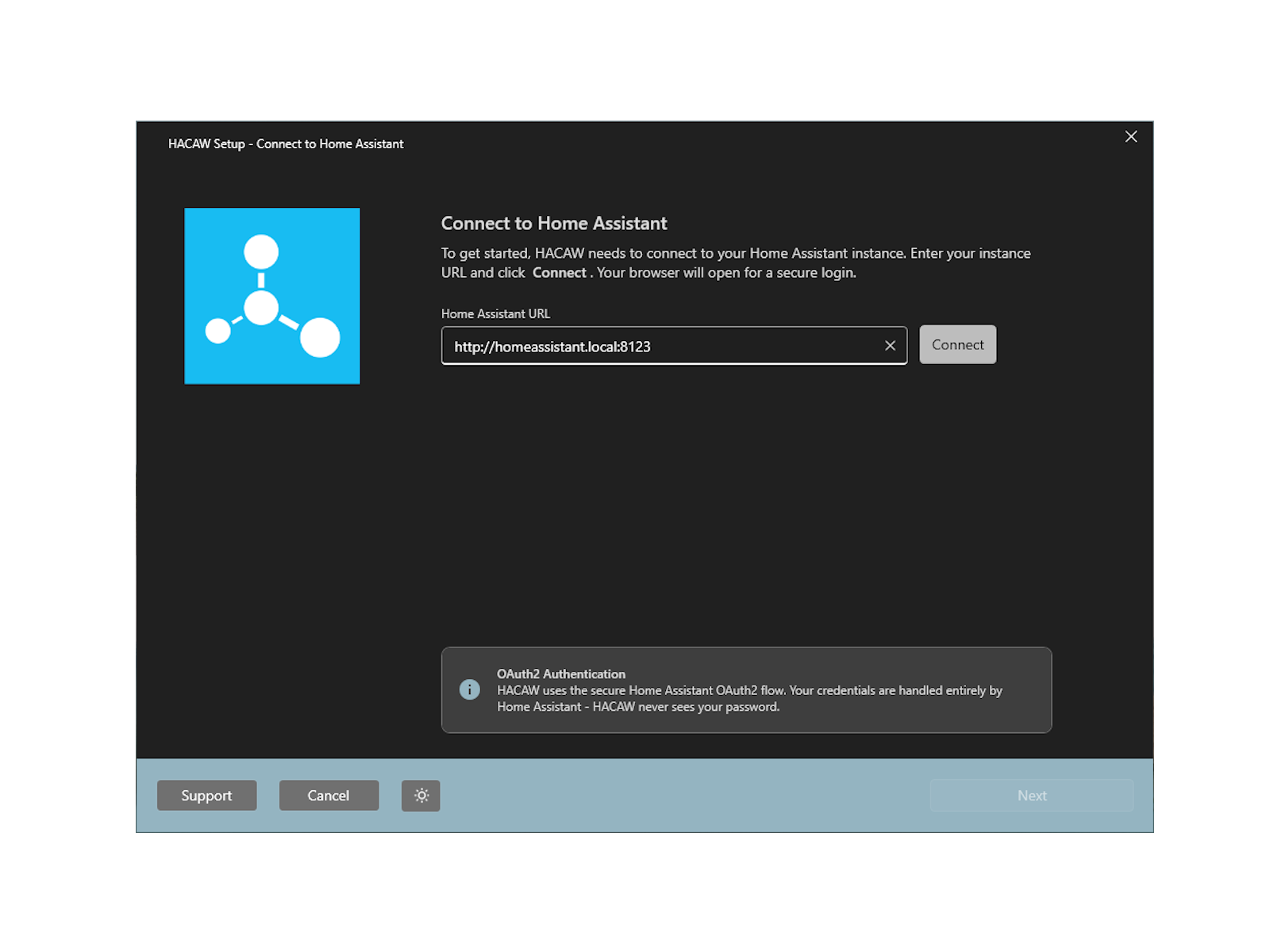
Task: Select the 'Connect to Home Assistant' heading
Action: 554,223
